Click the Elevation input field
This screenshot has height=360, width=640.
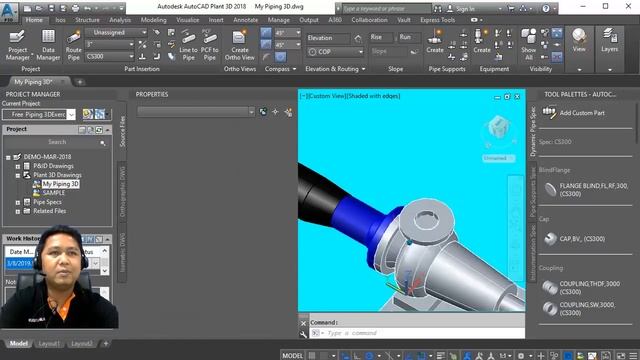pos(329,38)
